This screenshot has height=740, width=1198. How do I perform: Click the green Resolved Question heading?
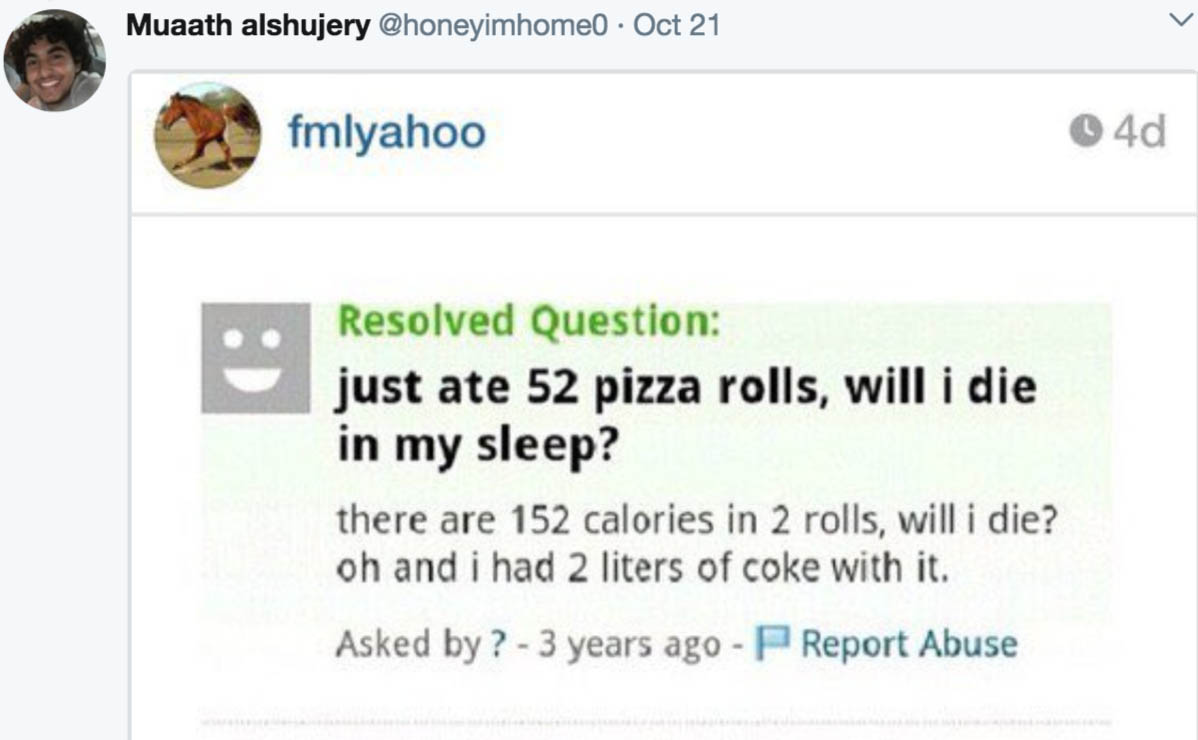tap(529, 321)
